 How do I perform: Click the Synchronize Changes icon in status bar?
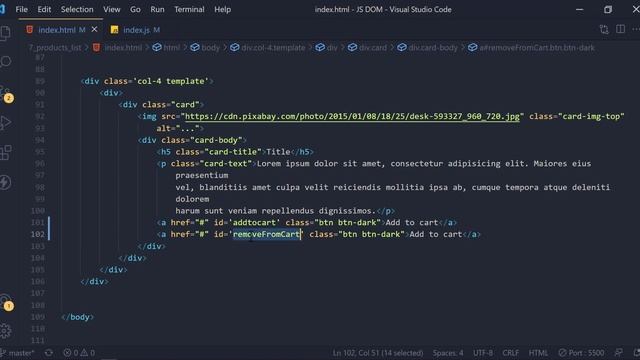click(x=49, y=353)
